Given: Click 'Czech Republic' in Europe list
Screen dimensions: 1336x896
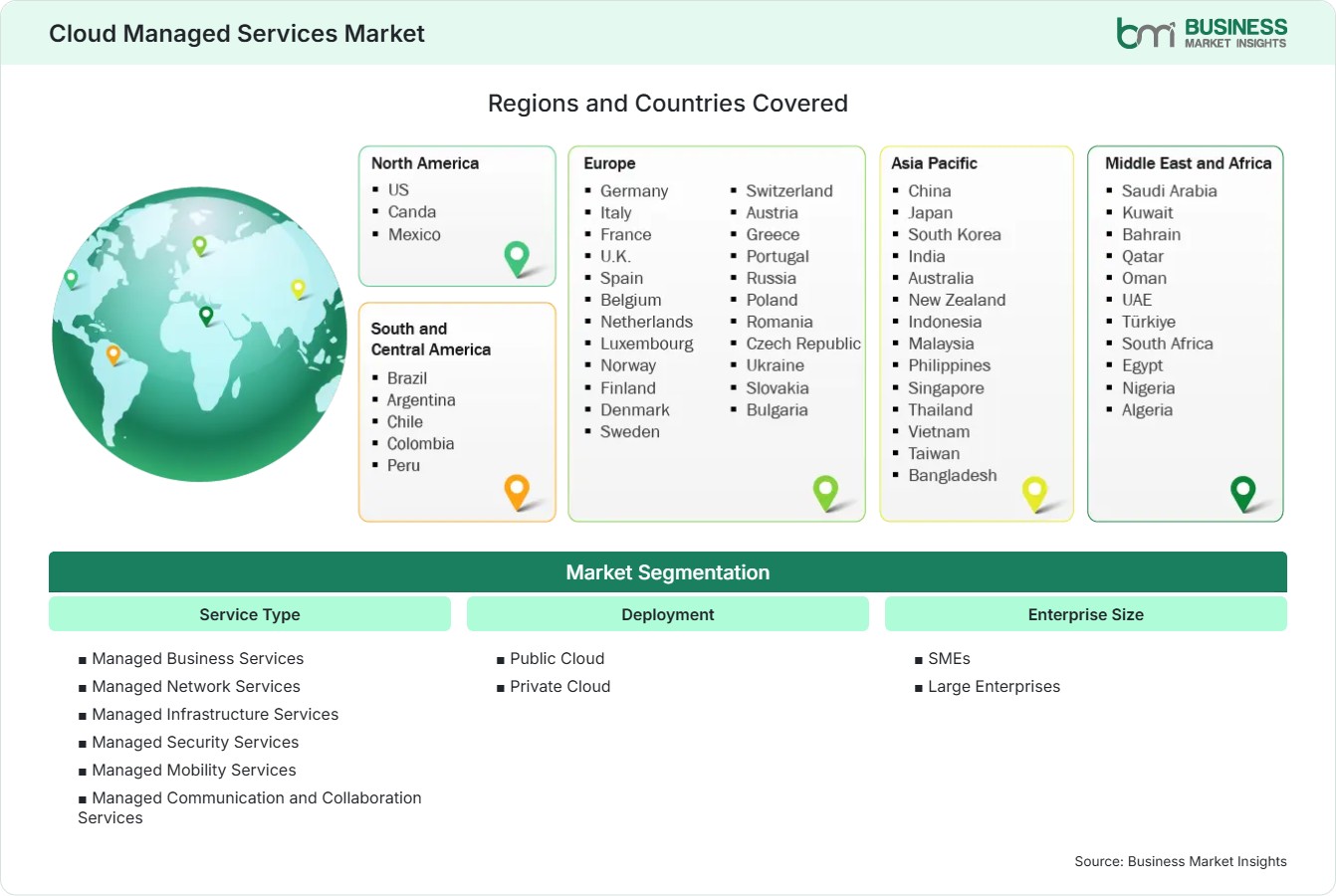Looking at the screenshot, I should (x=803, y=343).
